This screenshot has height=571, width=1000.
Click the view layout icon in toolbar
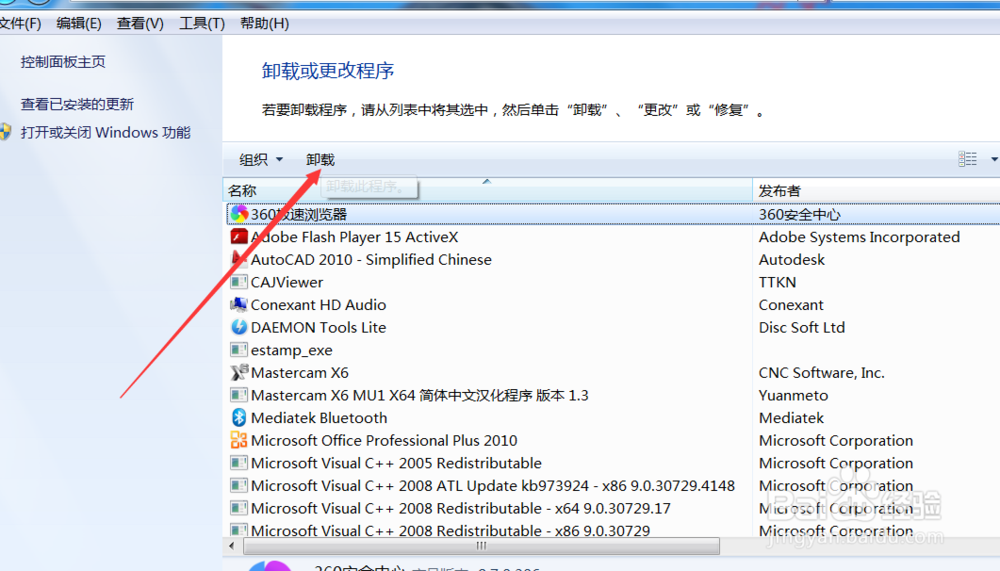pos(967,159)
